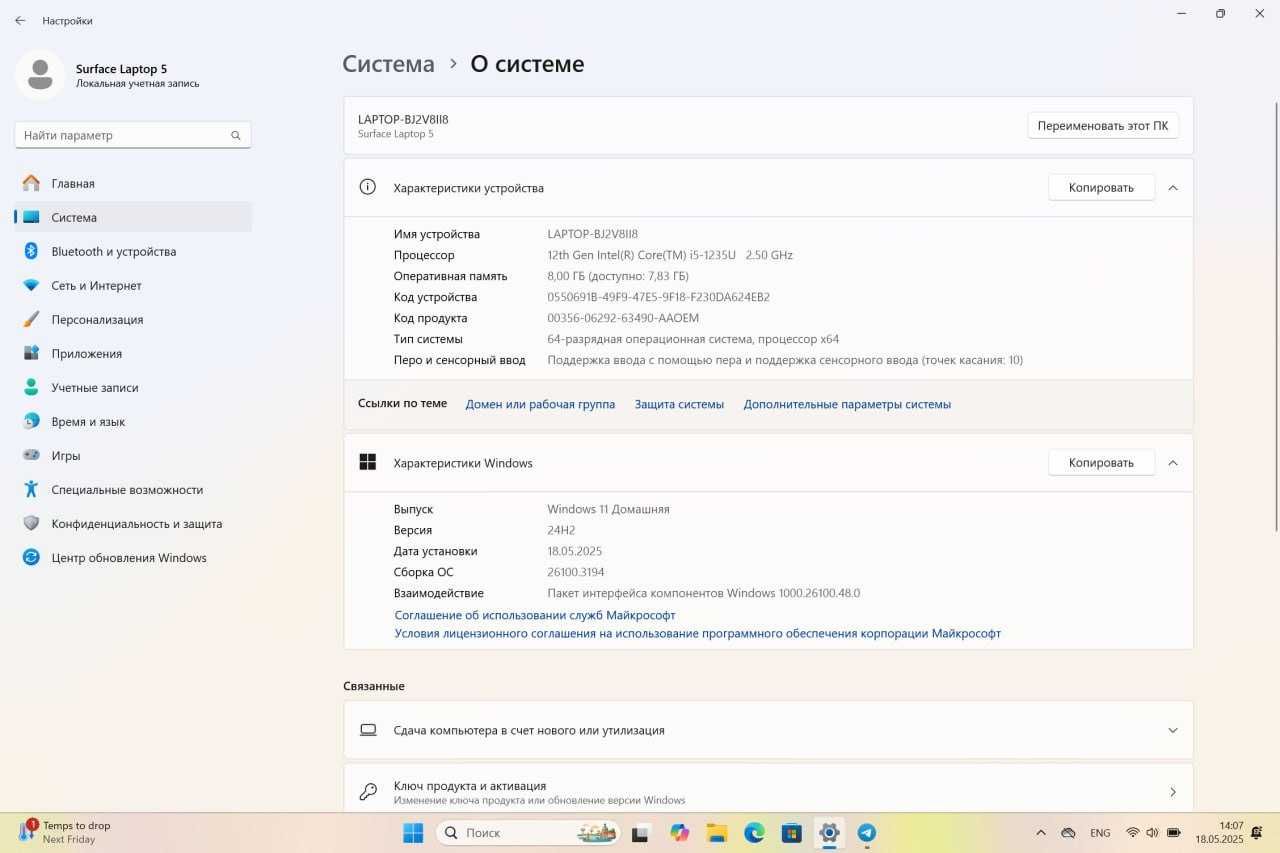Open the Ключ продукта и активация arrow
This screenshot has height=853, width=1280.
(1173, 792)
